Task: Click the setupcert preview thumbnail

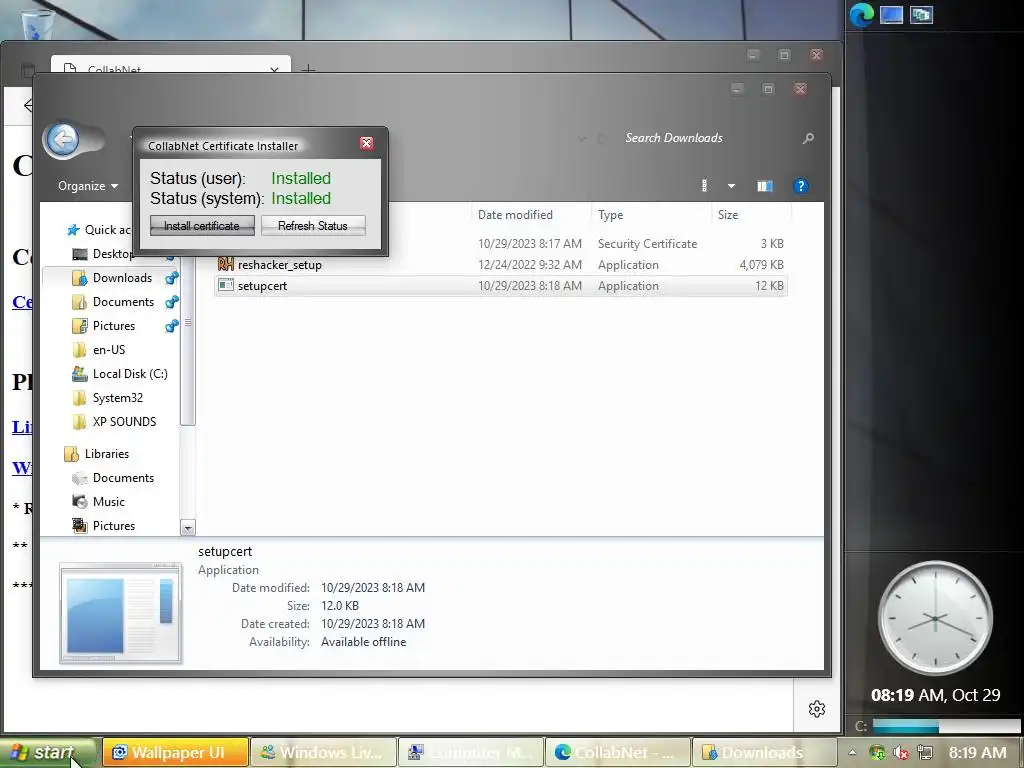Action: click(x=121, y=614)
